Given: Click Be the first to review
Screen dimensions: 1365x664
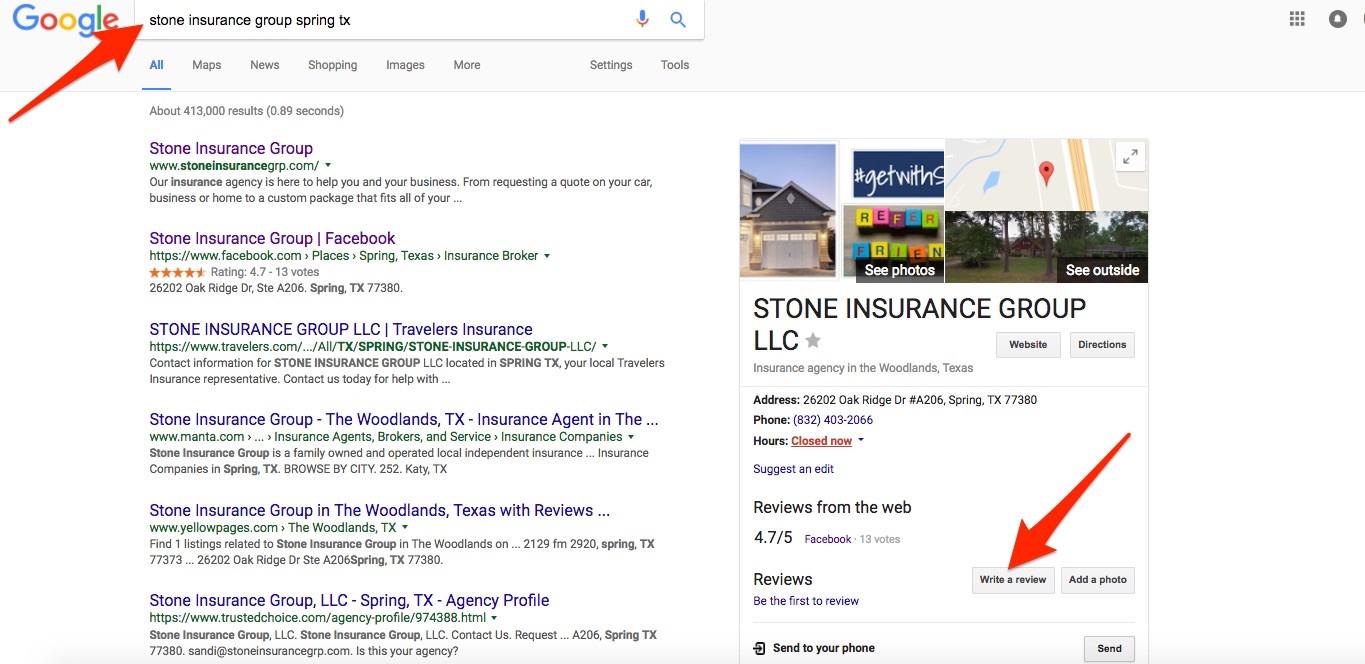Looking at the screenshot, I should tap(806, 601).
